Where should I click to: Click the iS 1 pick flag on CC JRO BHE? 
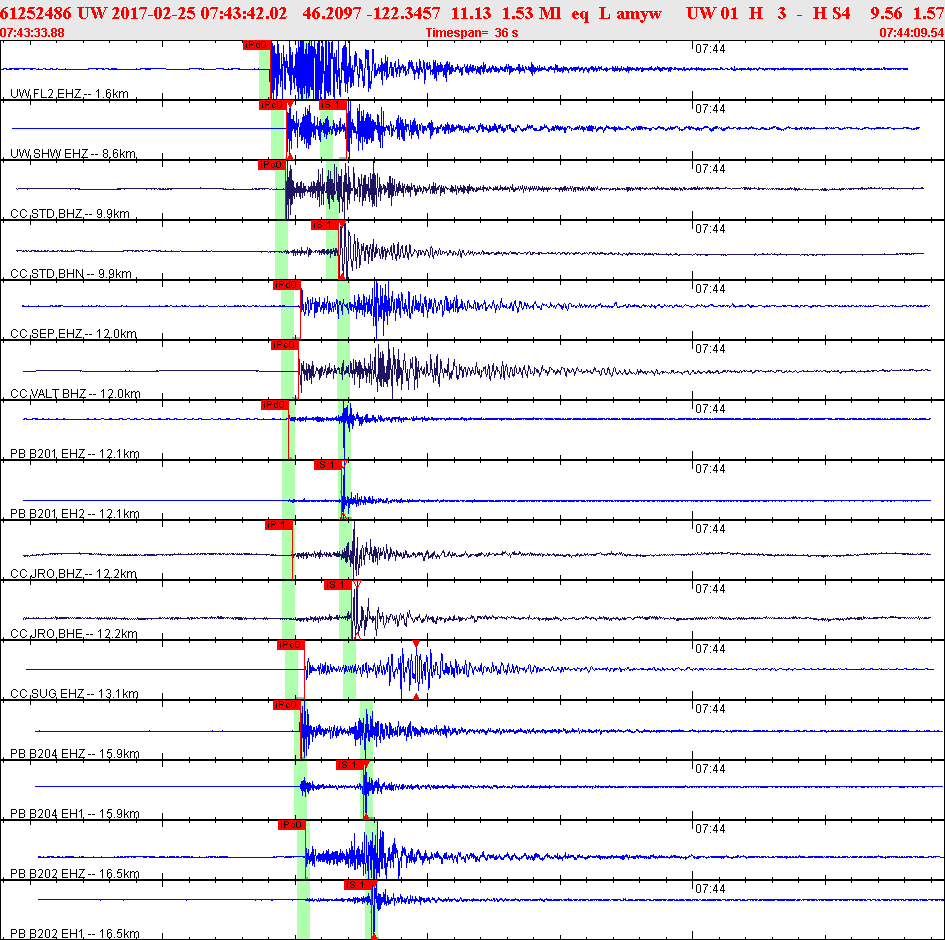[337, 585]
